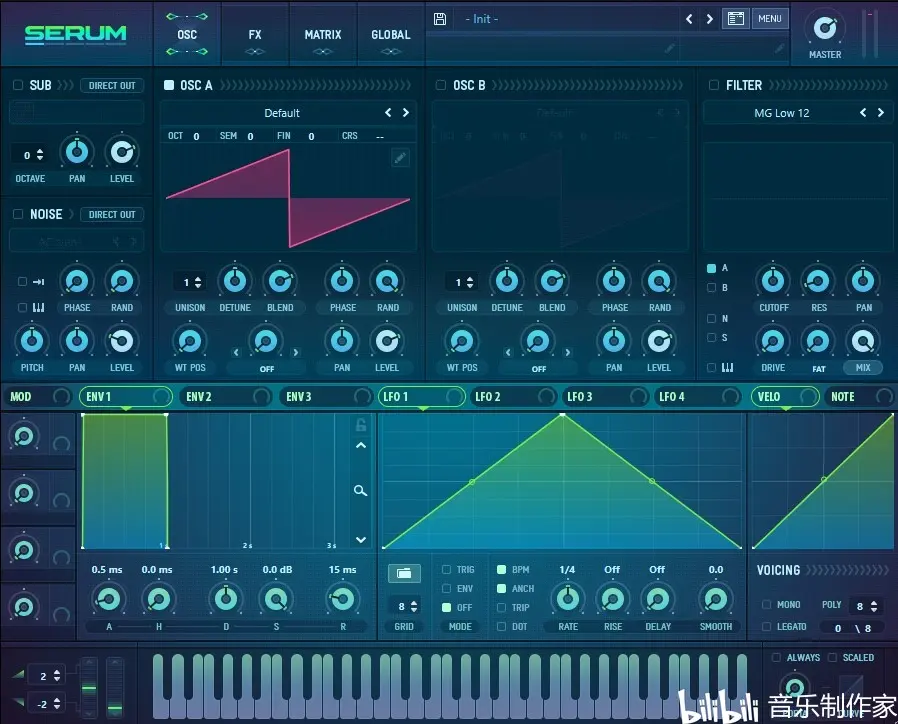Toggle the LFO BPM sync checkbox
Image resolution: width=898 pixels, height=724 pixels.
coord(501,570)
